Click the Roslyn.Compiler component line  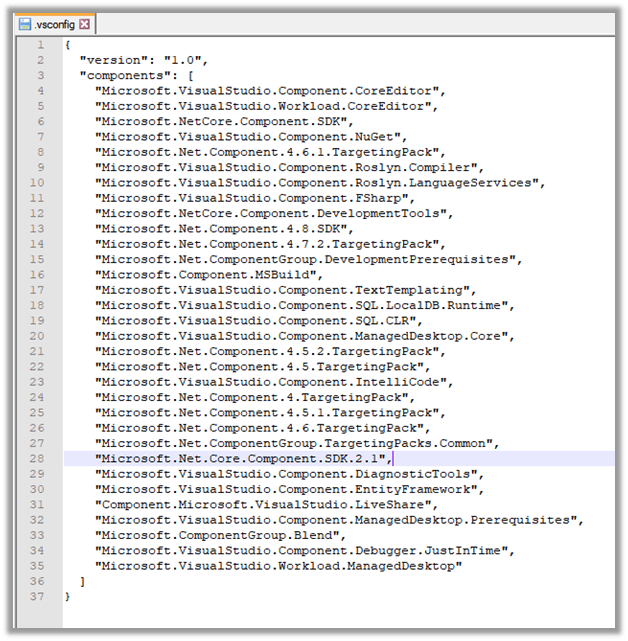click(289, 167)
